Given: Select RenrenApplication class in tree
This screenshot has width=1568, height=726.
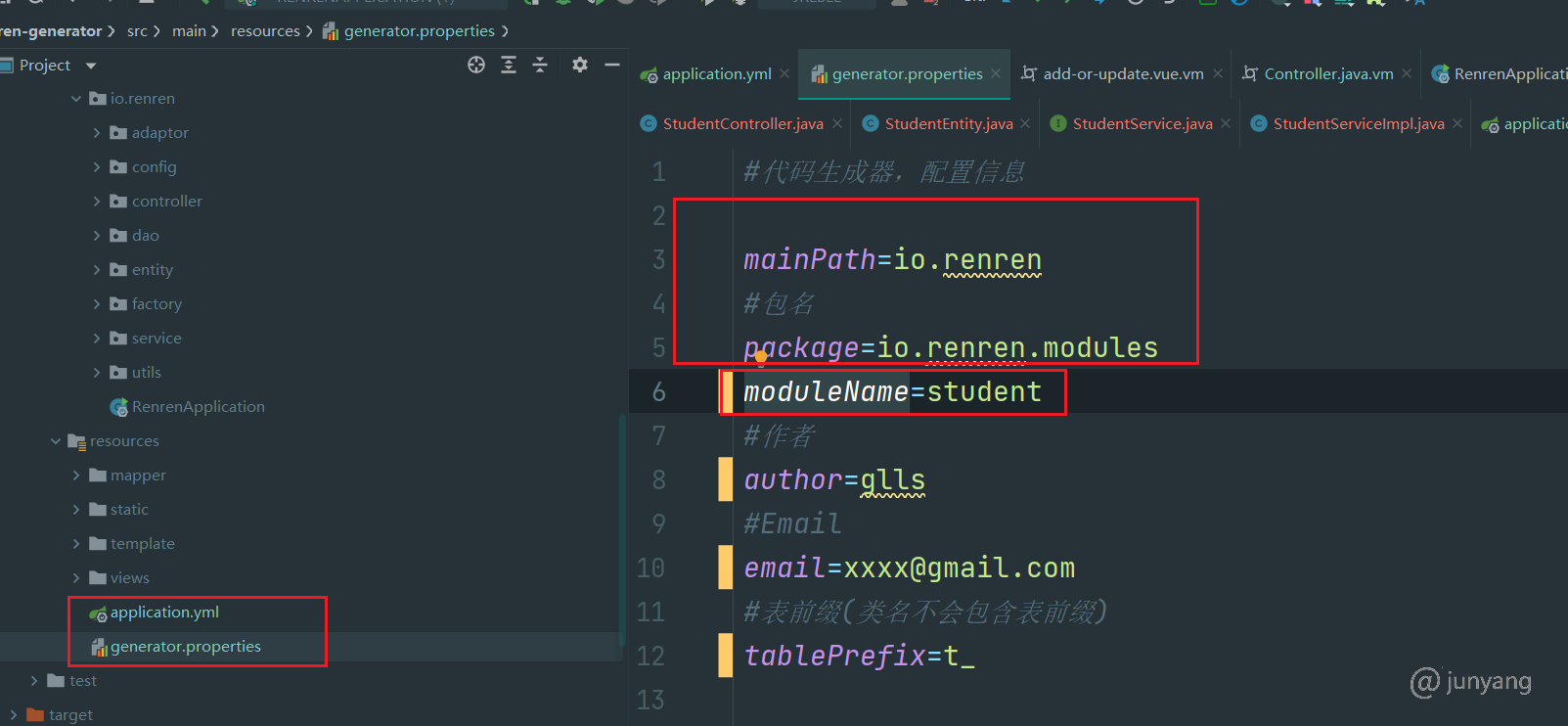Looking at the screenshot, I should 188,407.
